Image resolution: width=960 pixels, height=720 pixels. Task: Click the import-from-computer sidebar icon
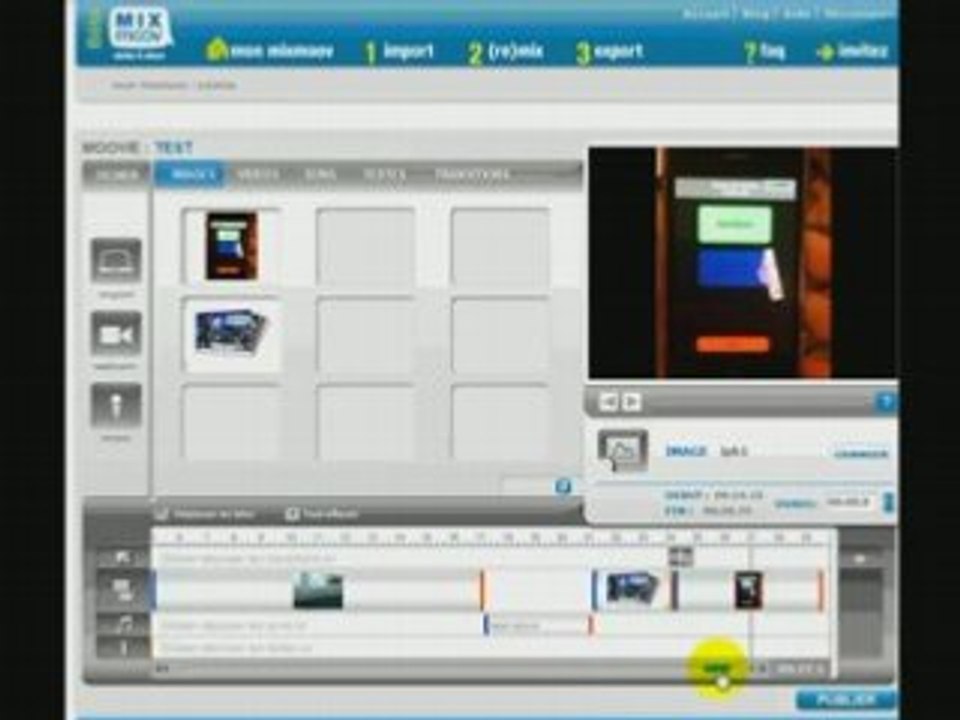(116, 260)
